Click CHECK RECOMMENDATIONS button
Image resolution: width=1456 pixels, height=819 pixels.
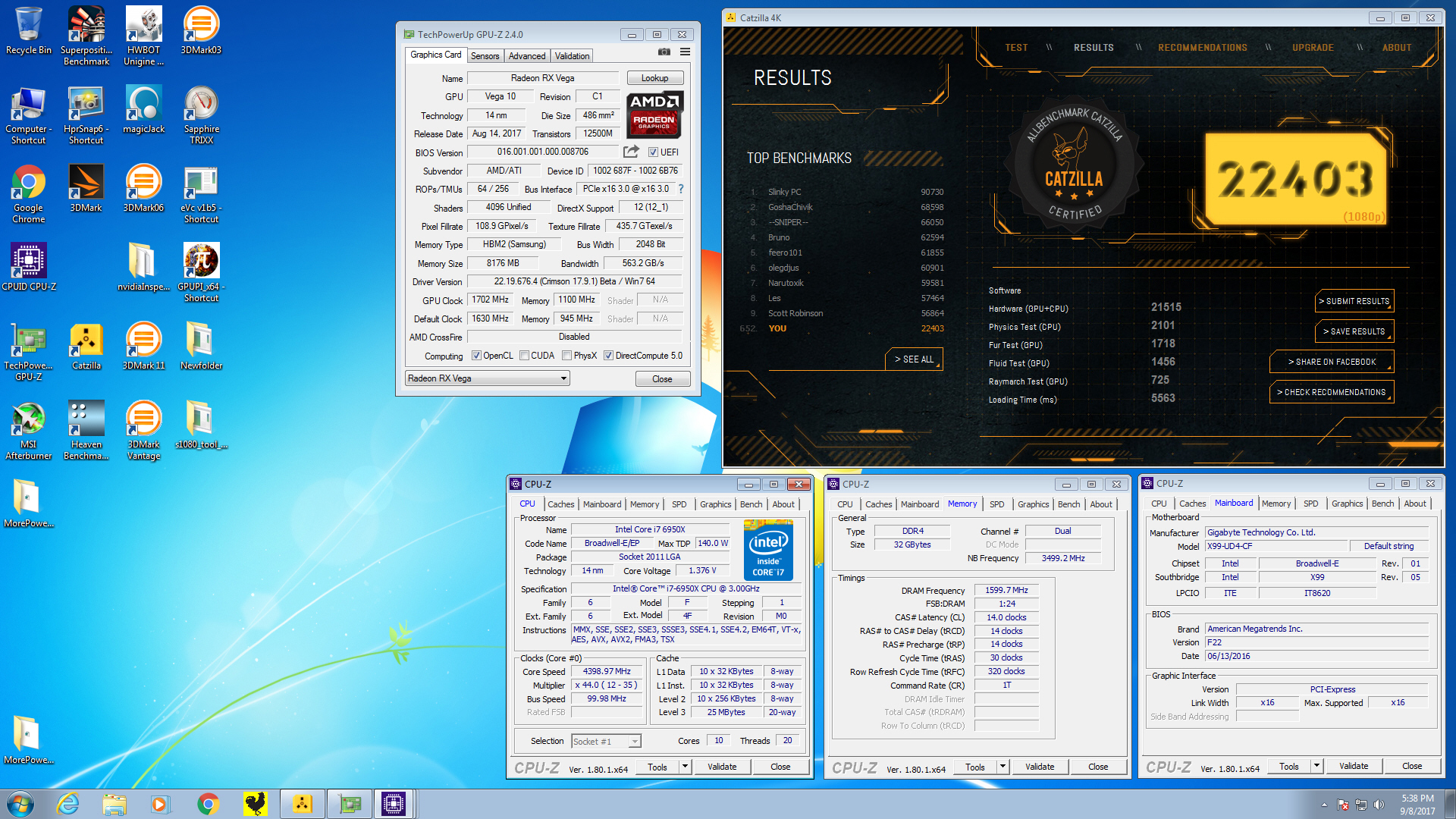click(x=1332, y=392)
